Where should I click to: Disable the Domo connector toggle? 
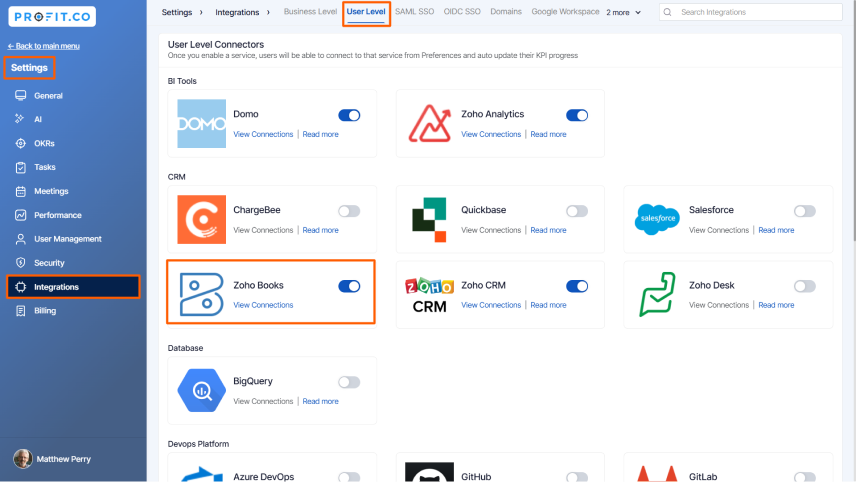coord(349,115)
